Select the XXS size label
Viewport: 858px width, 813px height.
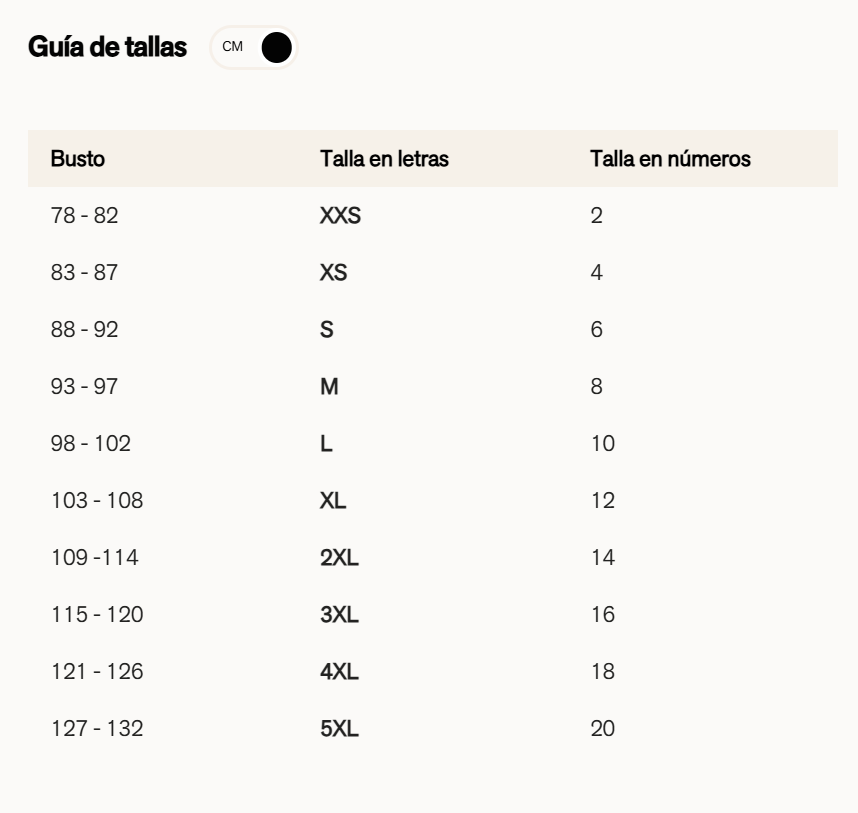coord(340,215)
